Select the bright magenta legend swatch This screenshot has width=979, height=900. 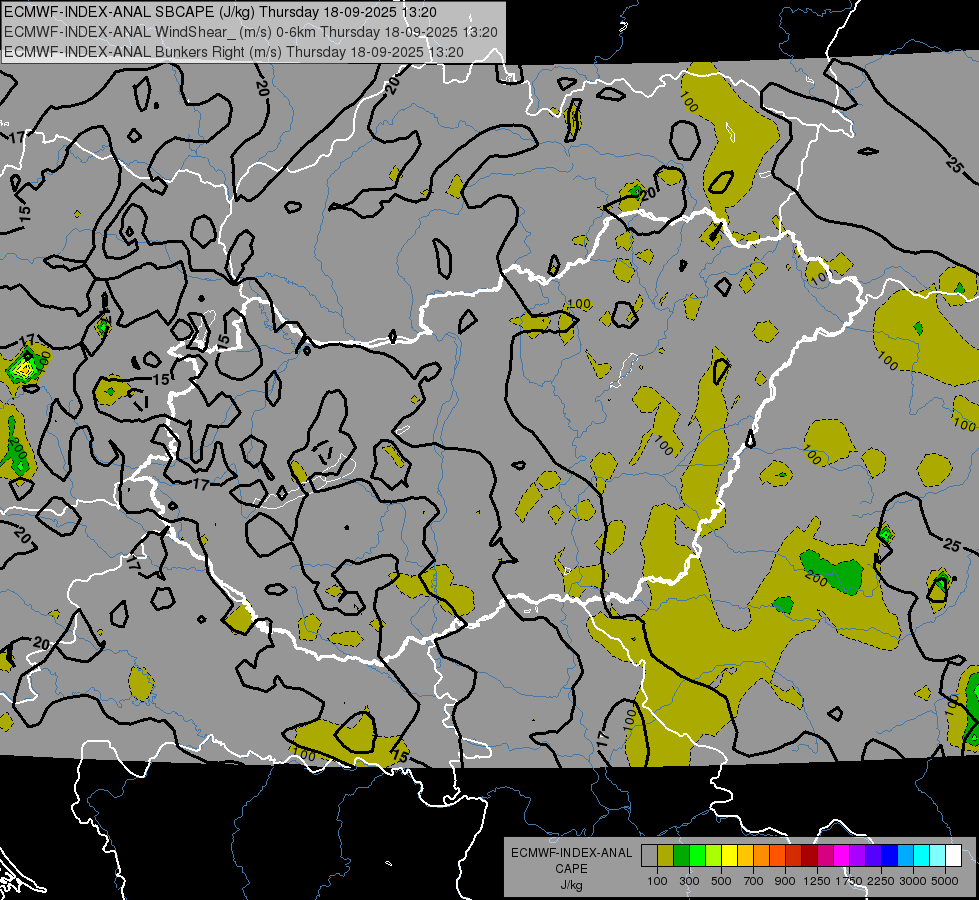click(841, 855)
